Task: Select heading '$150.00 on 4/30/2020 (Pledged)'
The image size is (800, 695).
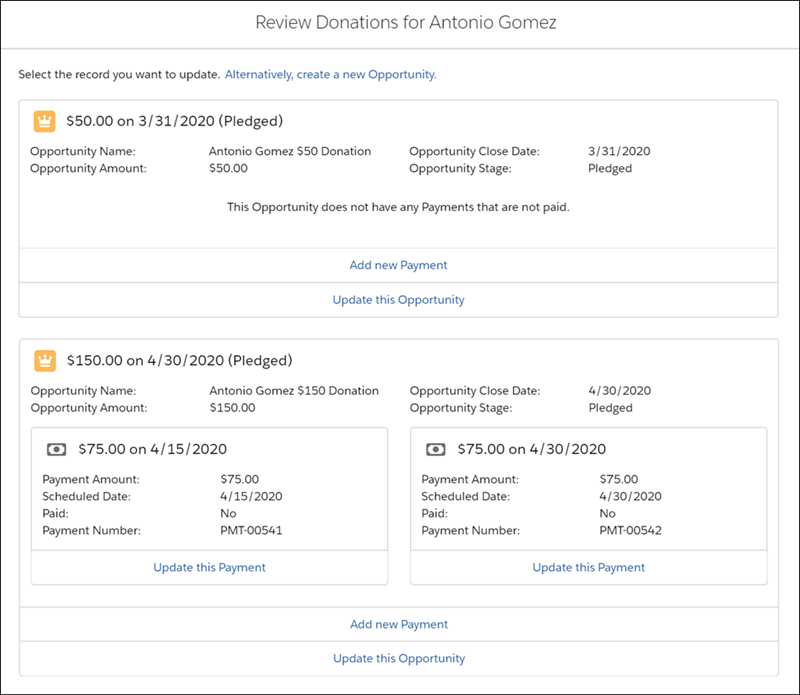Action: pyautogui.click(x=180, y=360)
